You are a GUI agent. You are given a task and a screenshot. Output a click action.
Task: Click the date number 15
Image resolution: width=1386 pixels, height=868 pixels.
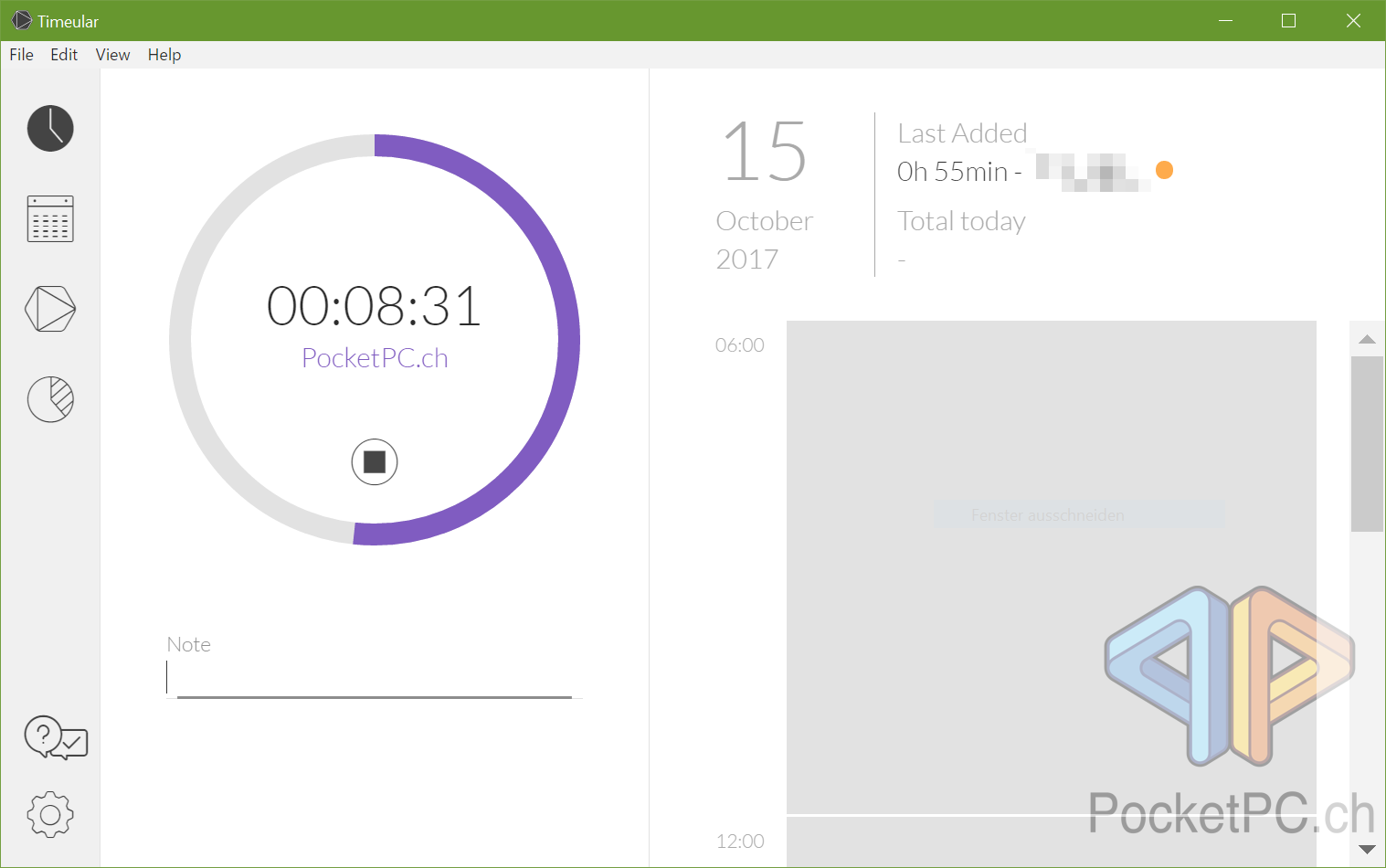pos(765,153)
